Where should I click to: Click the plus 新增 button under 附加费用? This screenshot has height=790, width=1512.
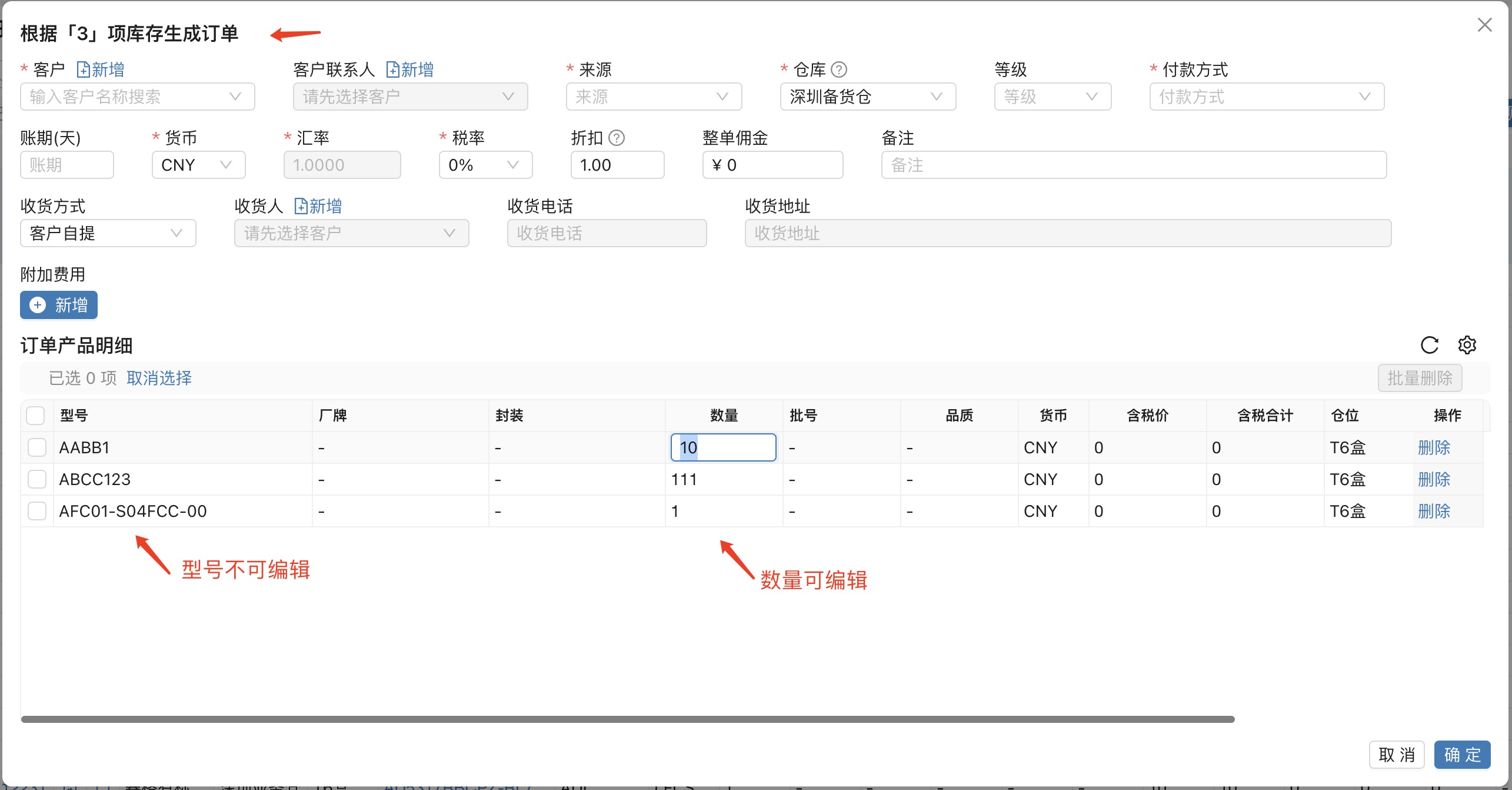click(58, 305)
